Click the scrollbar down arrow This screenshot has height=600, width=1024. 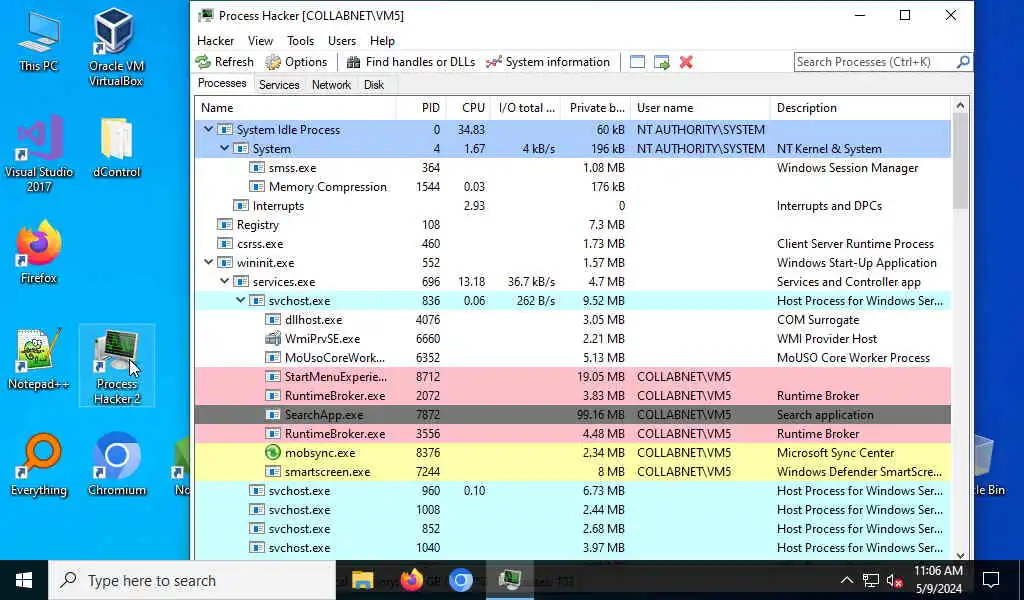(960, 554)
